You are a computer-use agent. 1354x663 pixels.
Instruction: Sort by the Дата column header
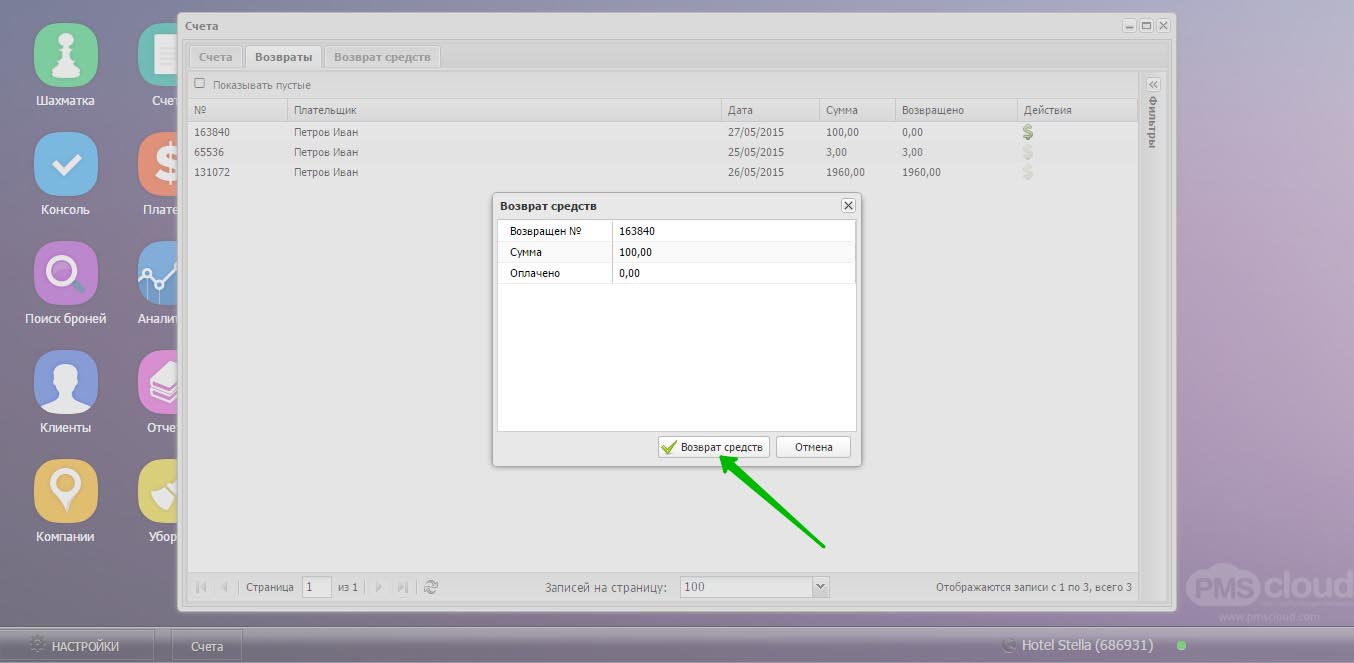(771, 110)
